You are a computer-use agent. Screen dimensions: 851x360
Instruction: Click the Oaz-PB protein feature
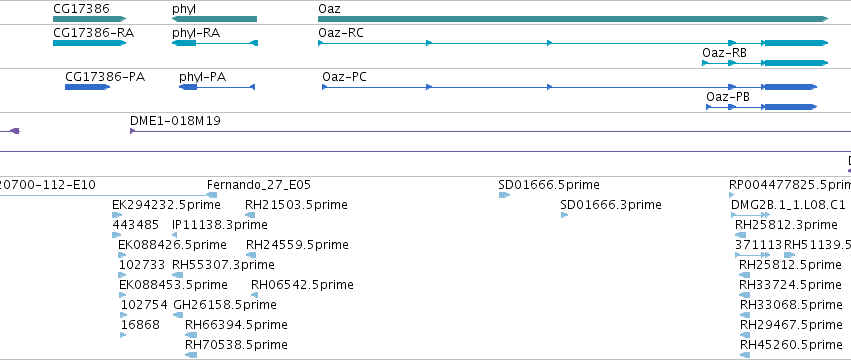[x=761, y=107]
